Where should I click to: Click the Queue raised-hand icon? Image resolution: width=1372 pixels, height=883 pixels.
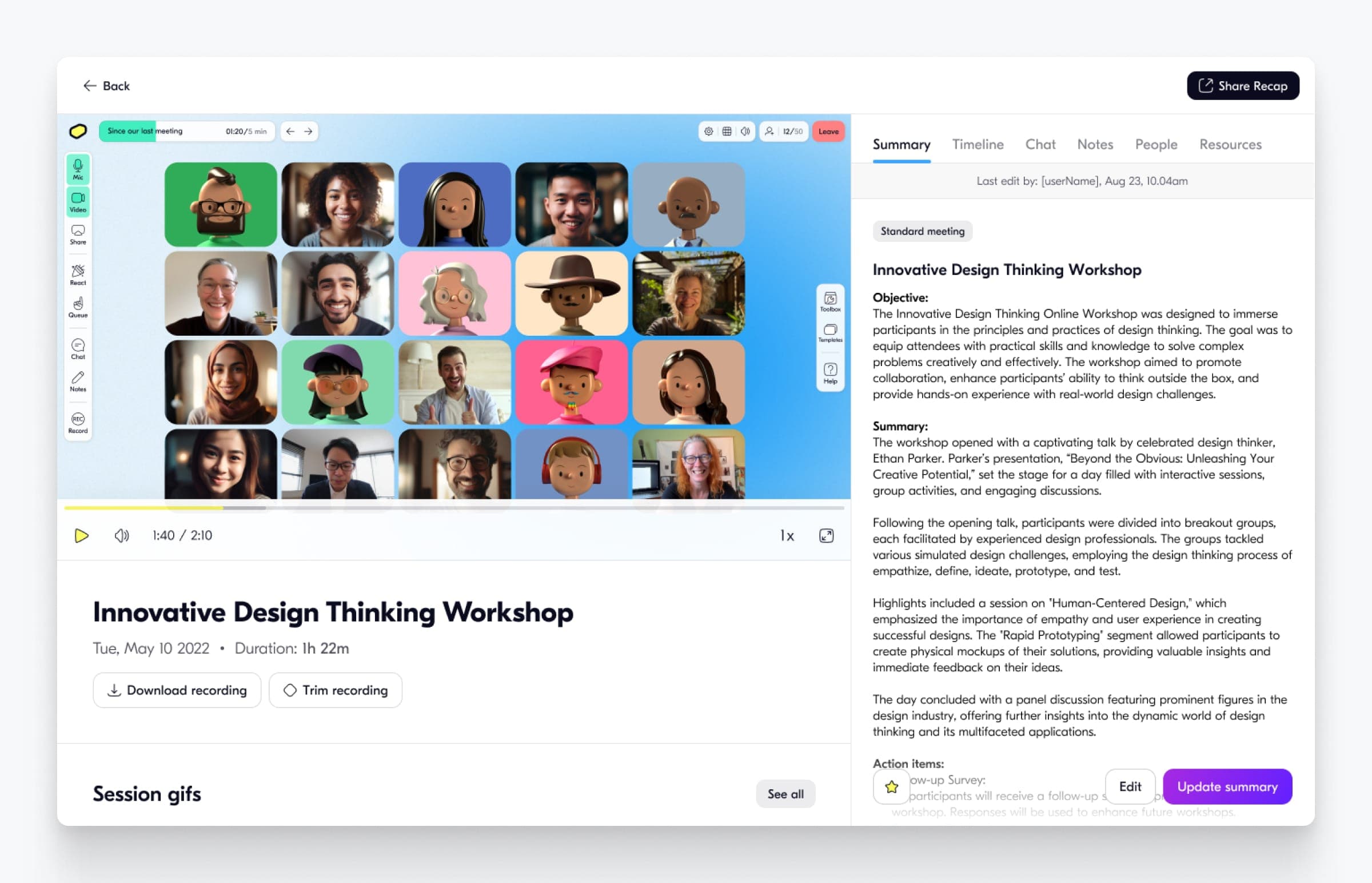78,307
